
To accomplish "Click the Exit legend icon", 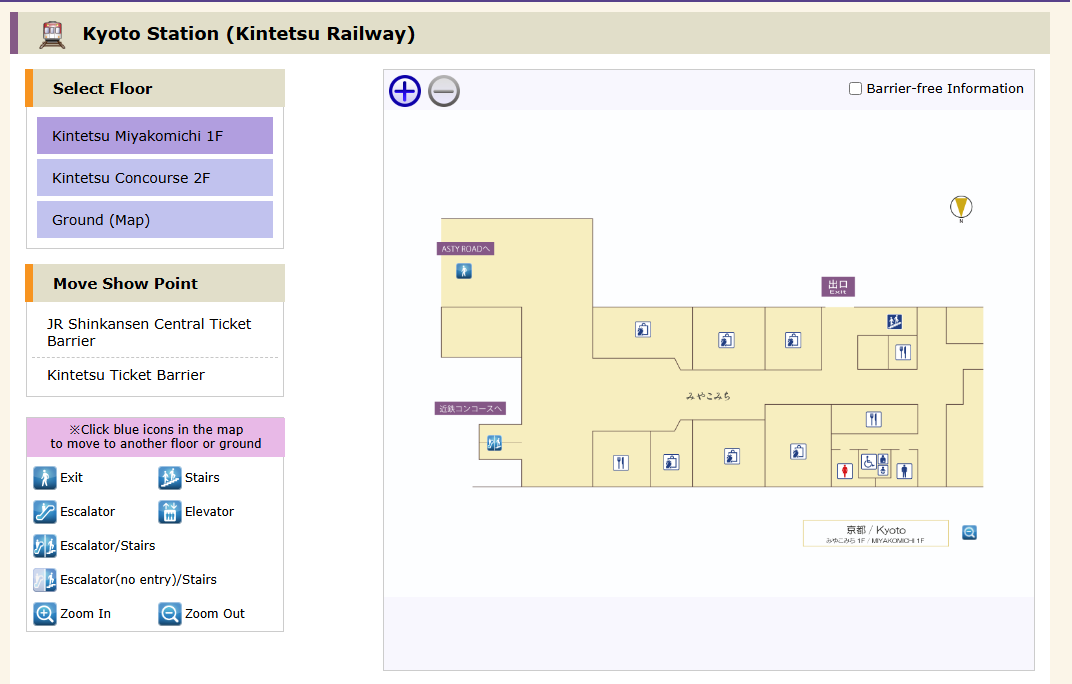I will point(44,477).
